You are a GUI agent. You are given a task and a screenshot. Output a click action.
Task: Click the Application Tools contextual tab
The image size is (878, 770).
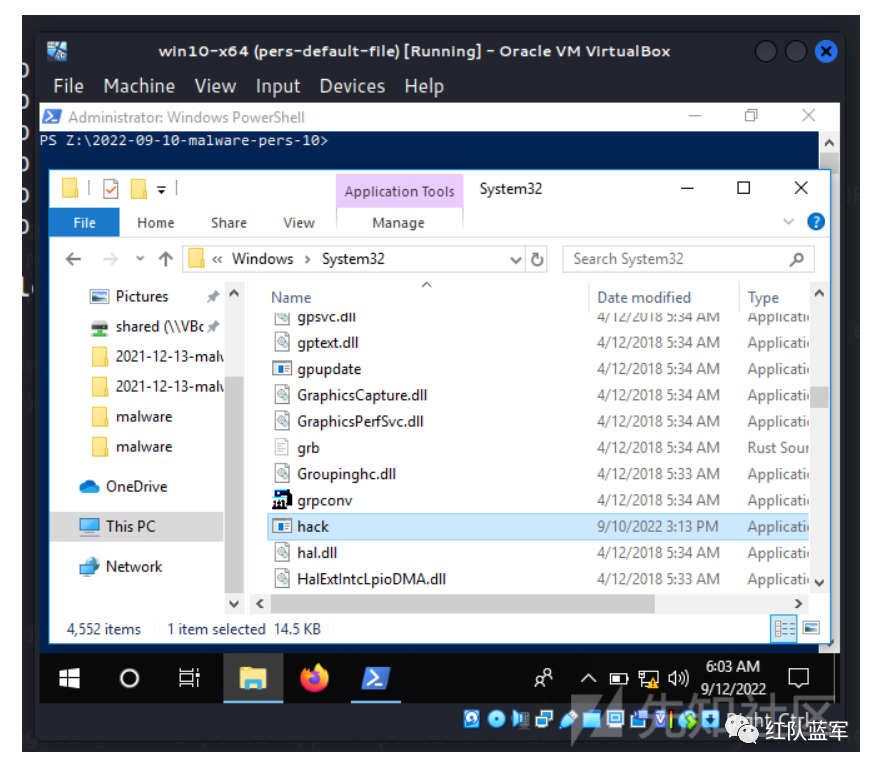tap(399, 191)
